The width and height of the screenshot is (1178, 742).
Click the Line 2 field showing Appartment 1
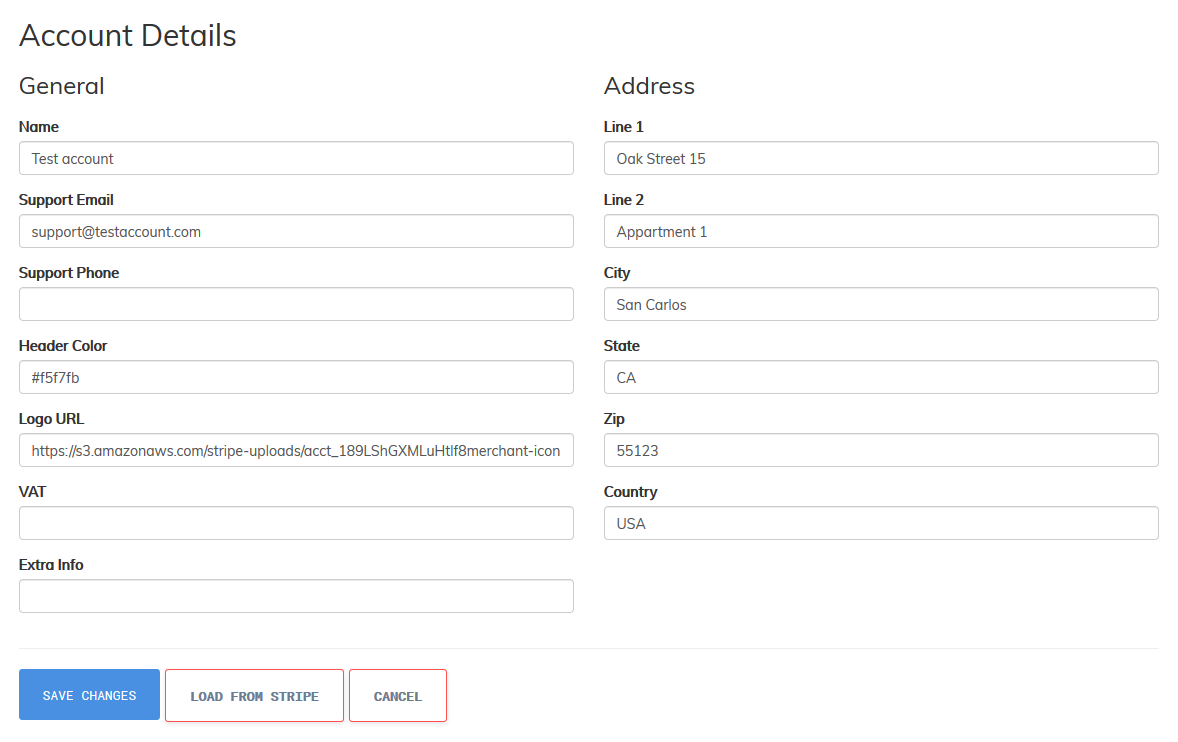(x=881, y=231)
